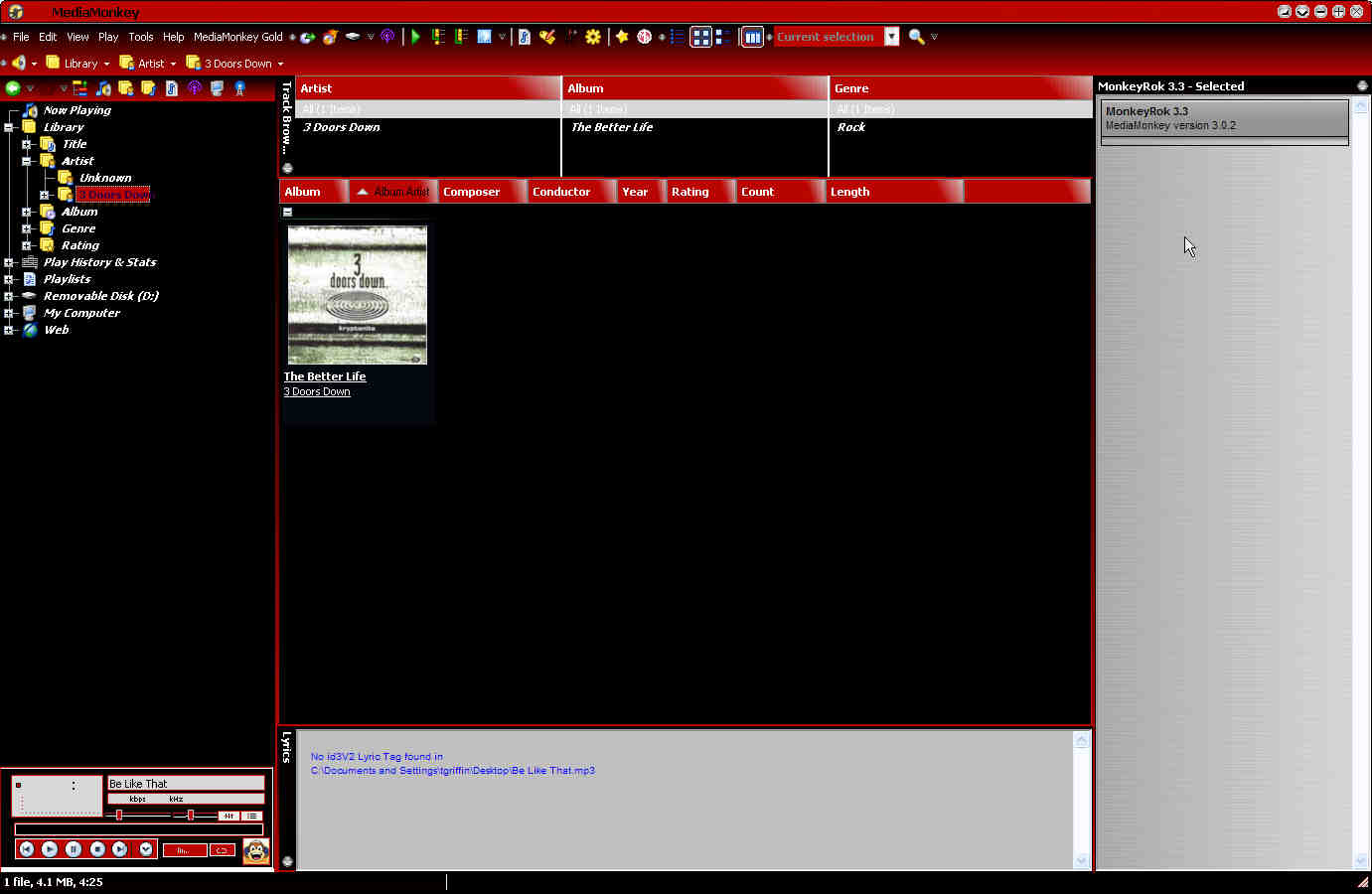
Task: Expand the Genre tree node
Action: pyautogui.click(x=27, y=228)
